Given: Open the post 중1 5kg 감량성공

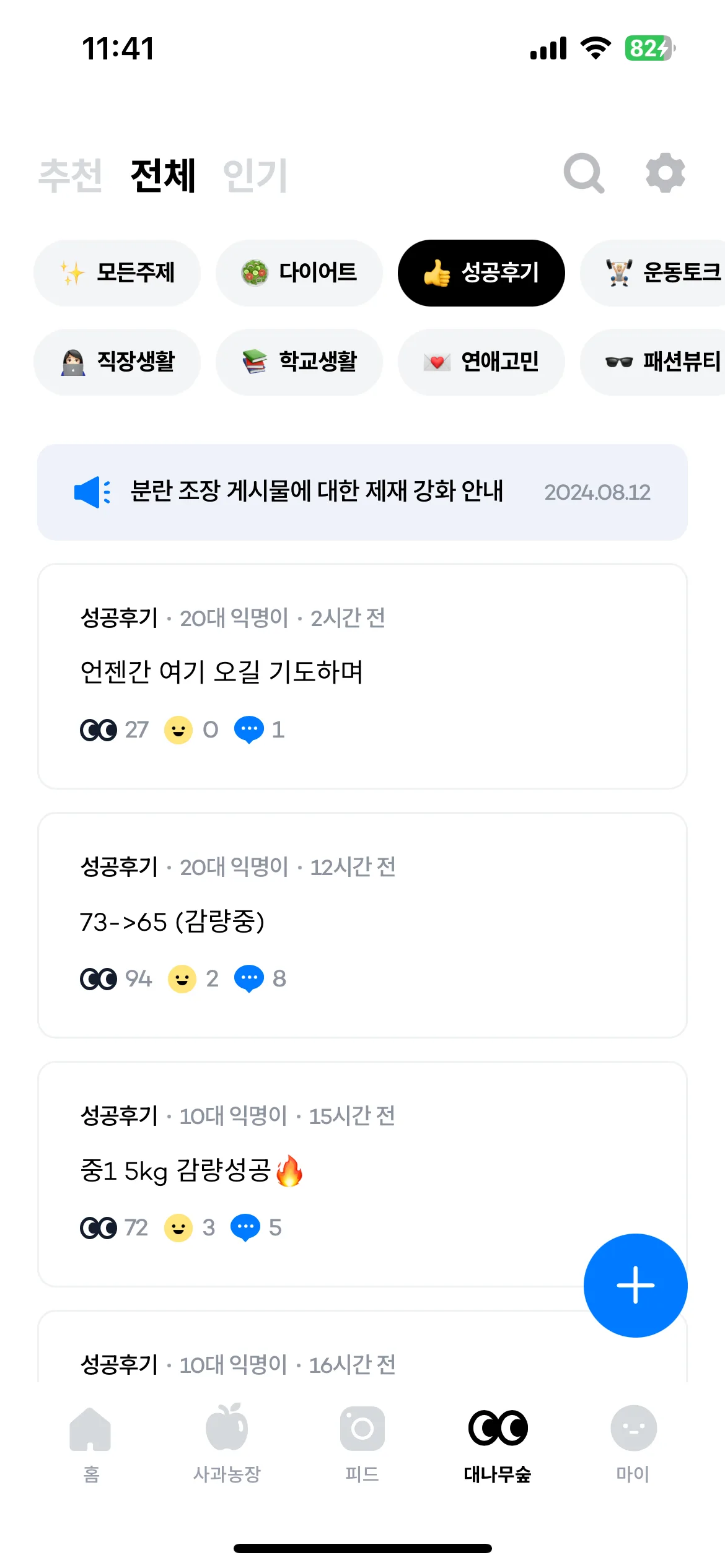Looking at the screenshot, I should (362, 1174).
